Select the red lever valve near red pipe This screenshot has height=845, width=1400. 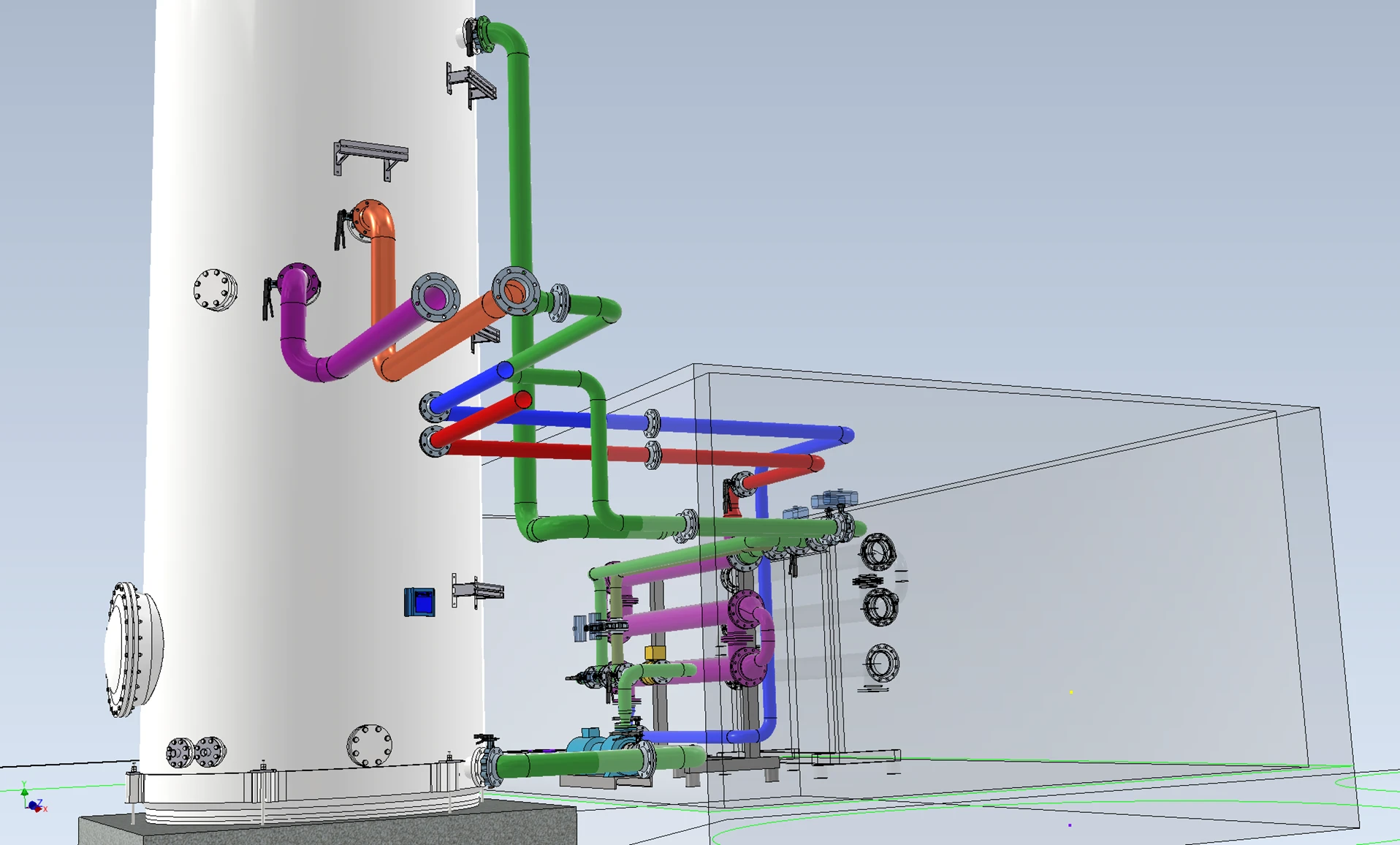tap(731, 497)
